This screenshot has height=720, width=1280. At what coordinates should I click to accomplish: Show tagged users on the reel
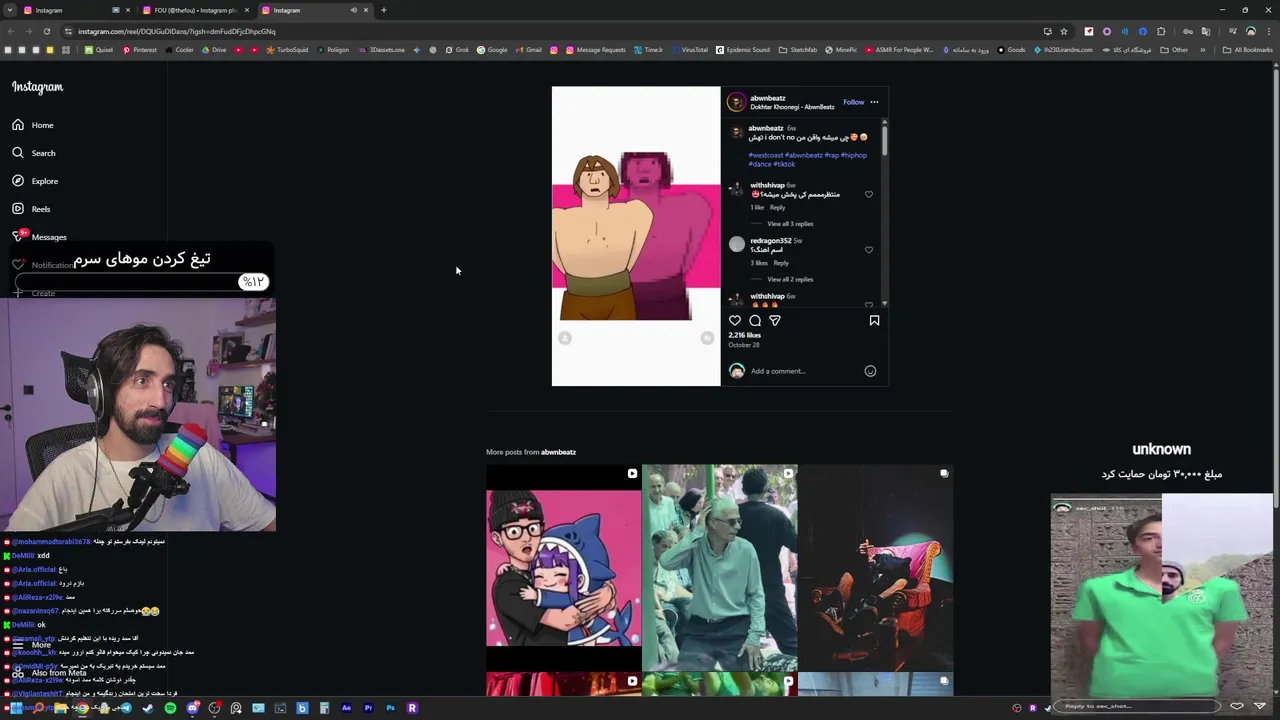pos(565,339)
